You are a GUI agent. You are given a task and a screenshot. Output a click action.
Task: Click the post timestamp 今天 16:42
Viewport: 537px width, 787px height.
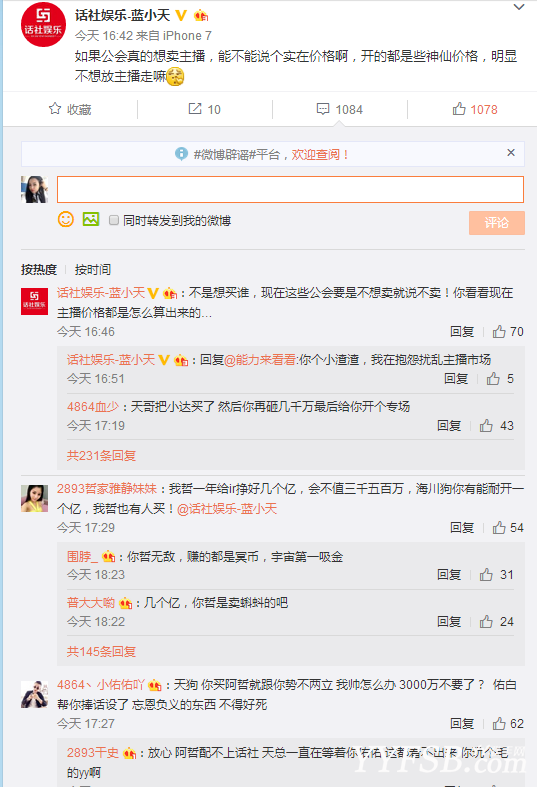point(104,36)
